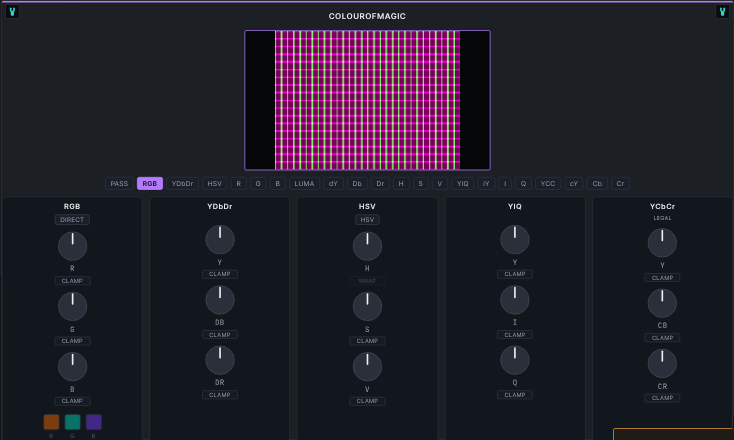734x440 pixels.
Task: Select the Cb output button
Action: (597, 183)
